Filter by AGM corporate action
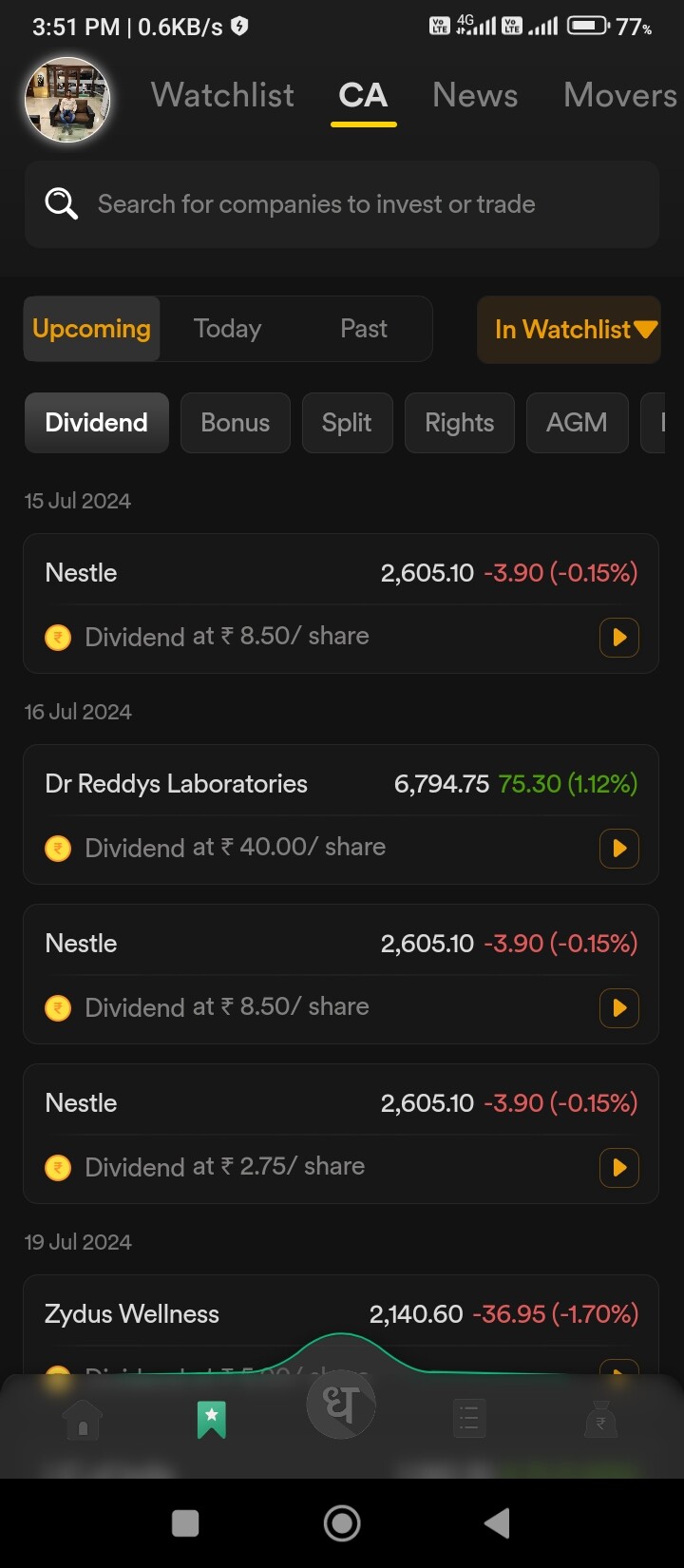The width and height of the screenshot is (684, 1568). pos(577,423)
